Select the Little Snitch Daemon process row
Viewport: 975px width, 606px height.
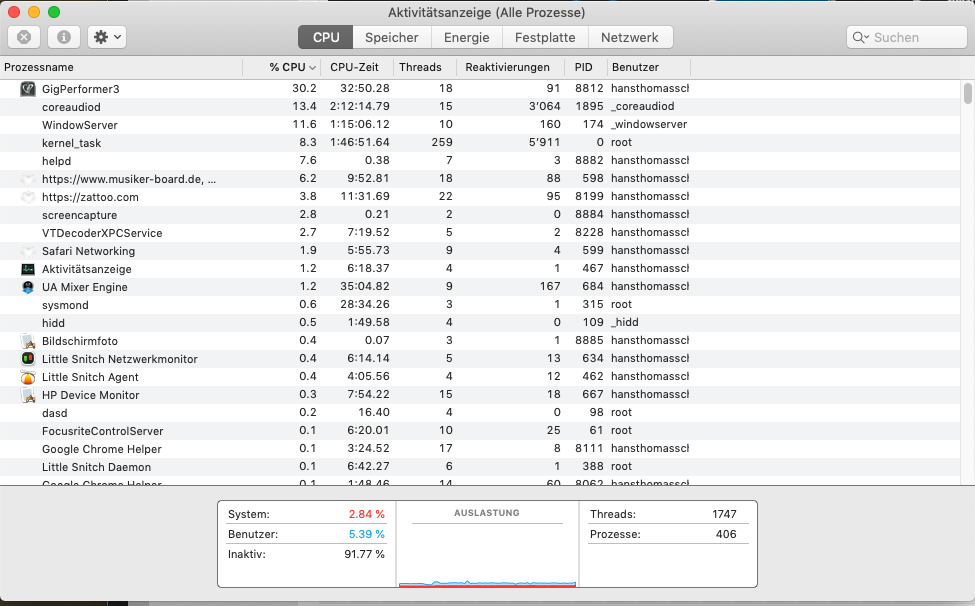click(480, 467)
